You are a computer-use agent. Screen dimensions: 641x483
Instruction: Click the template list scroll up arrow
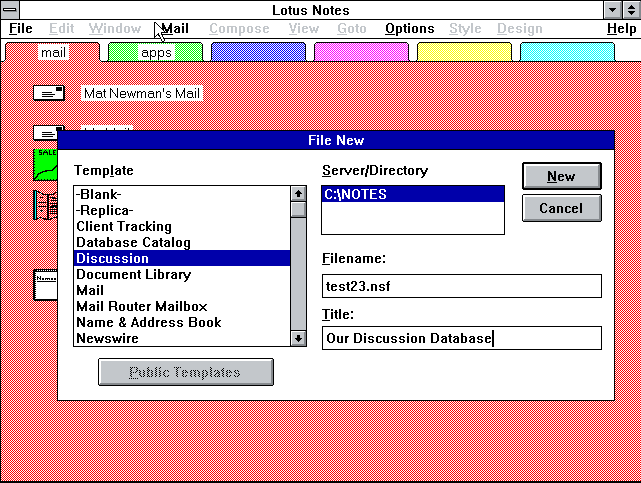298,194
